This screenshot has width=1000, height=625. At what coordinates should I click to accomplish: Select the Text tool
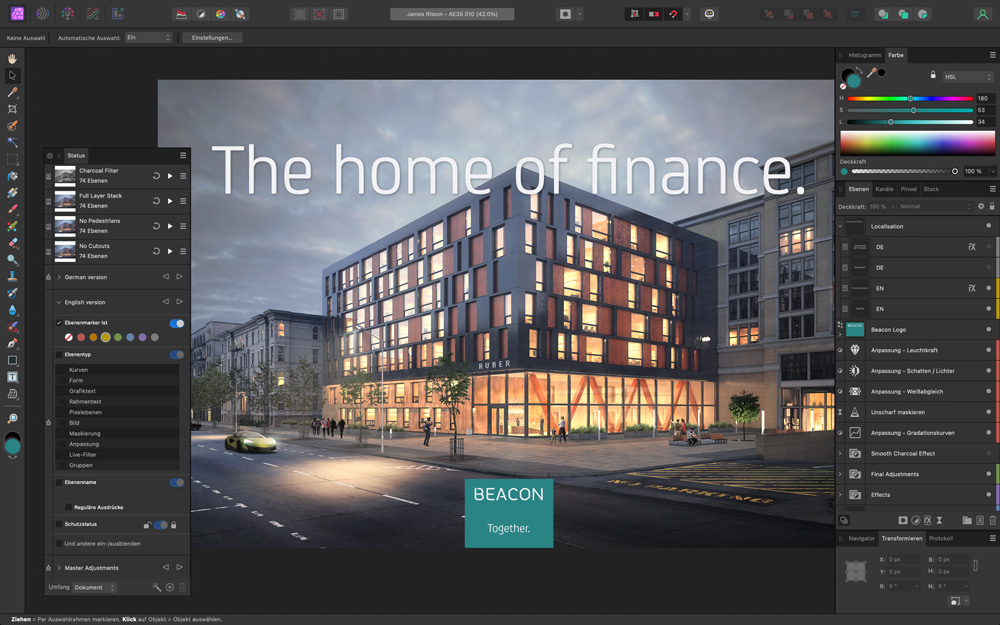coord(12,377)
